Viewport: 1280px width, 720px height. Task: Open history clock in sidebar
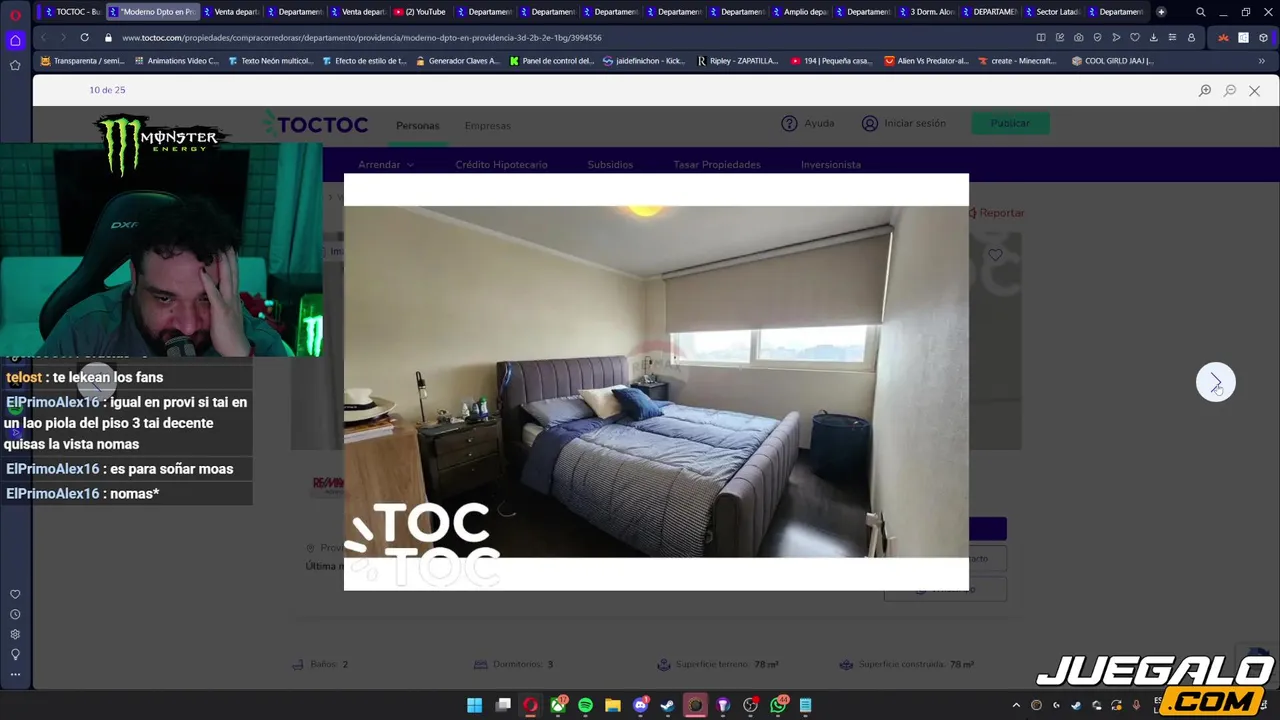pyautogui.click(x=15, y=614)
